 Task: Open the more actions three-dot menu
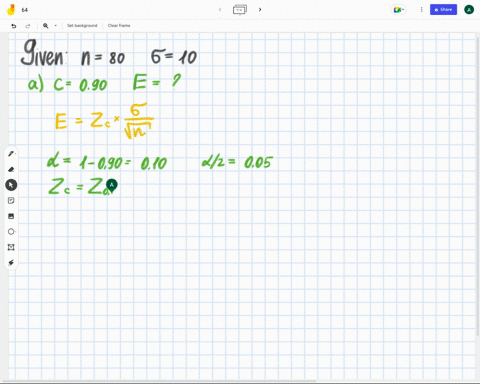coord(421,10)
